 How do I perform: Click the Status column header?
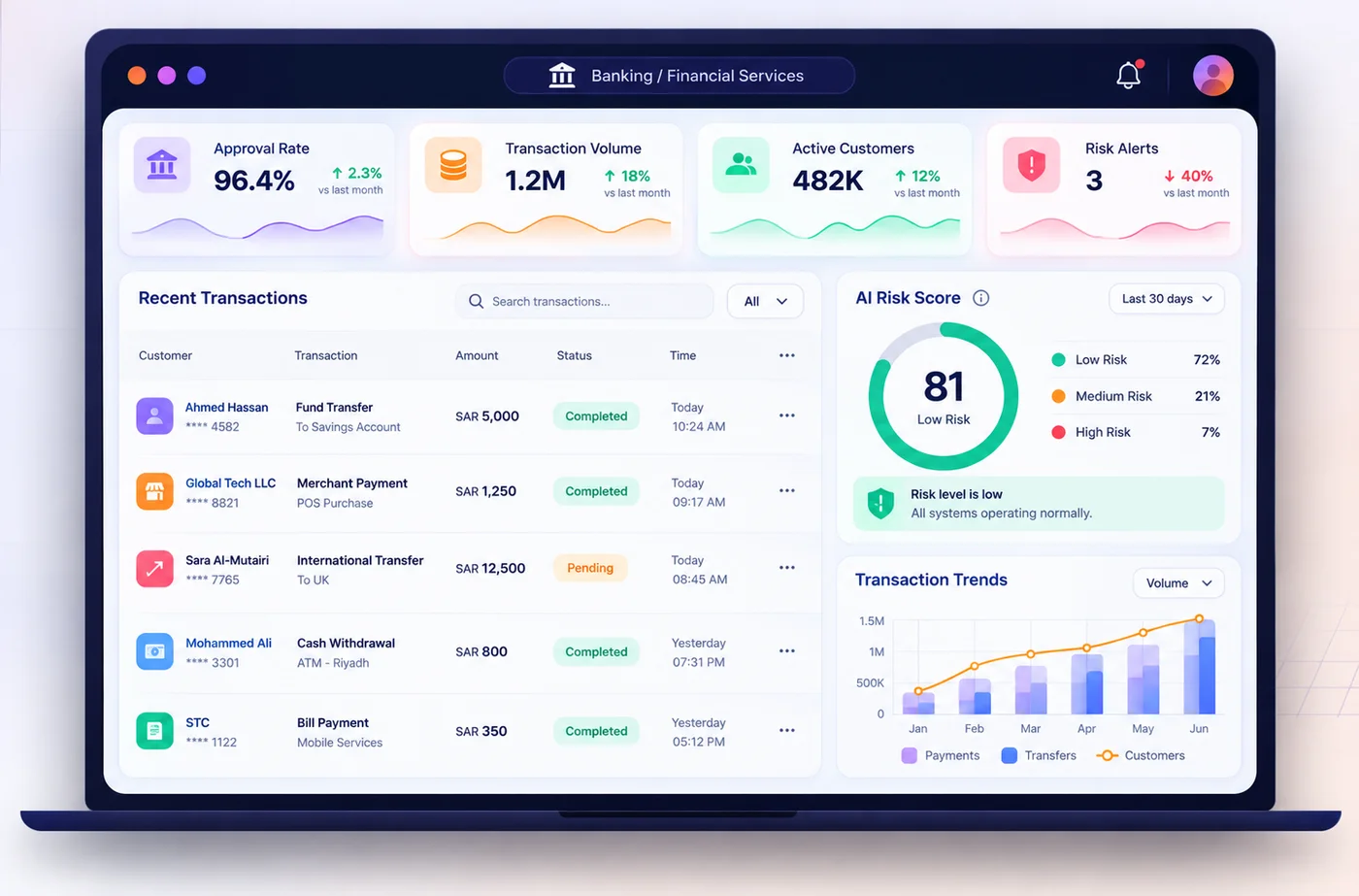tap(575, 355)
